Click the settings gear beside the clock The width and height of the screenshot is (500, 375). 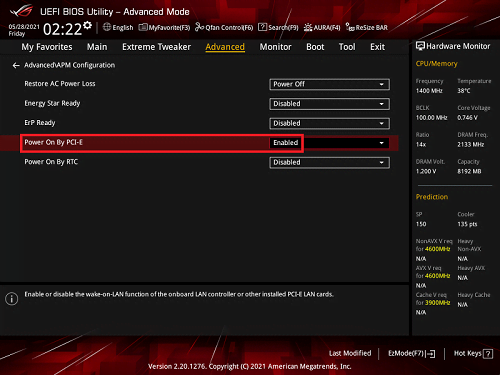(88, 25)
